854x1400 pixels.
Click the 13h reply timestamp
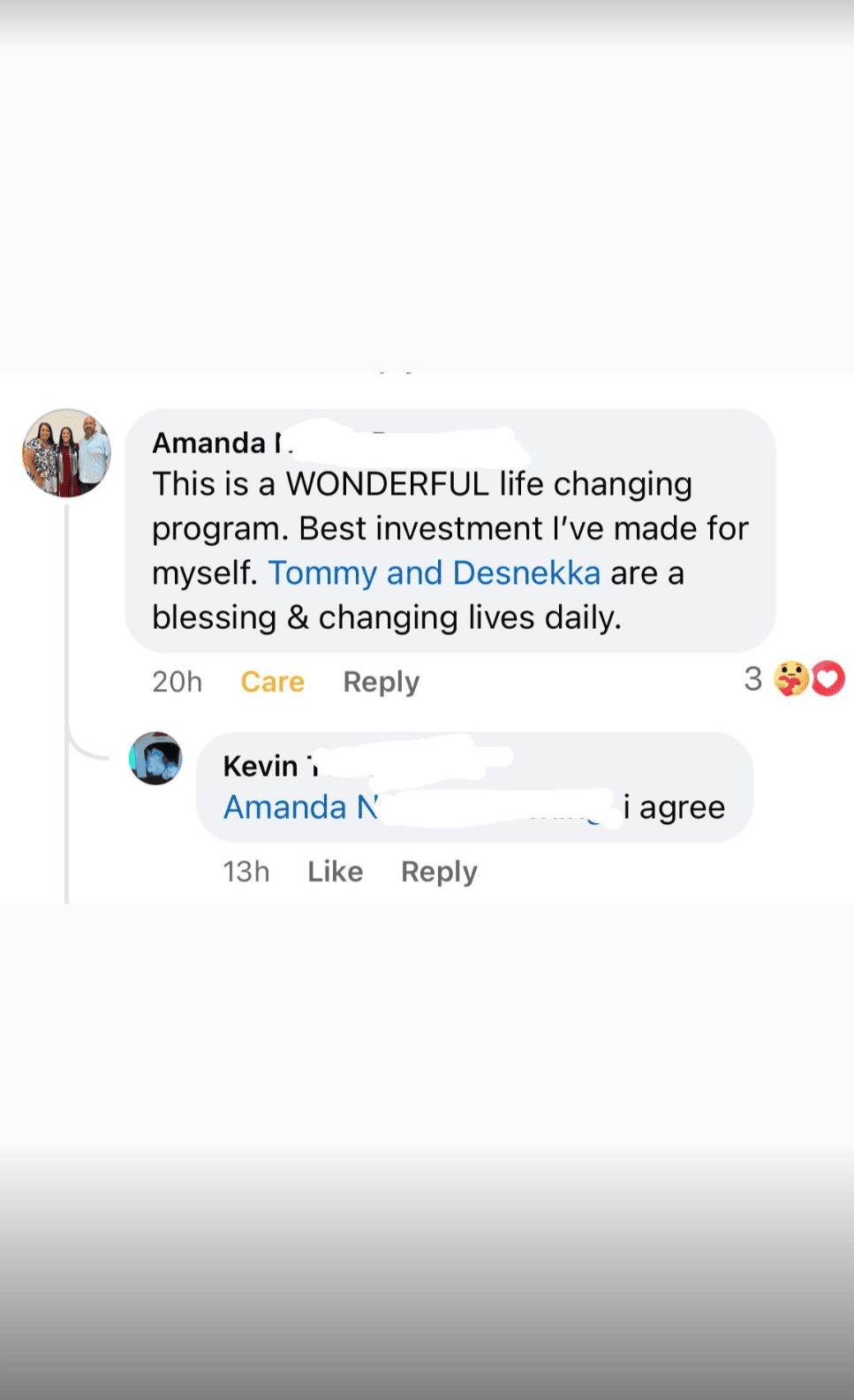[x=246, y=872]
